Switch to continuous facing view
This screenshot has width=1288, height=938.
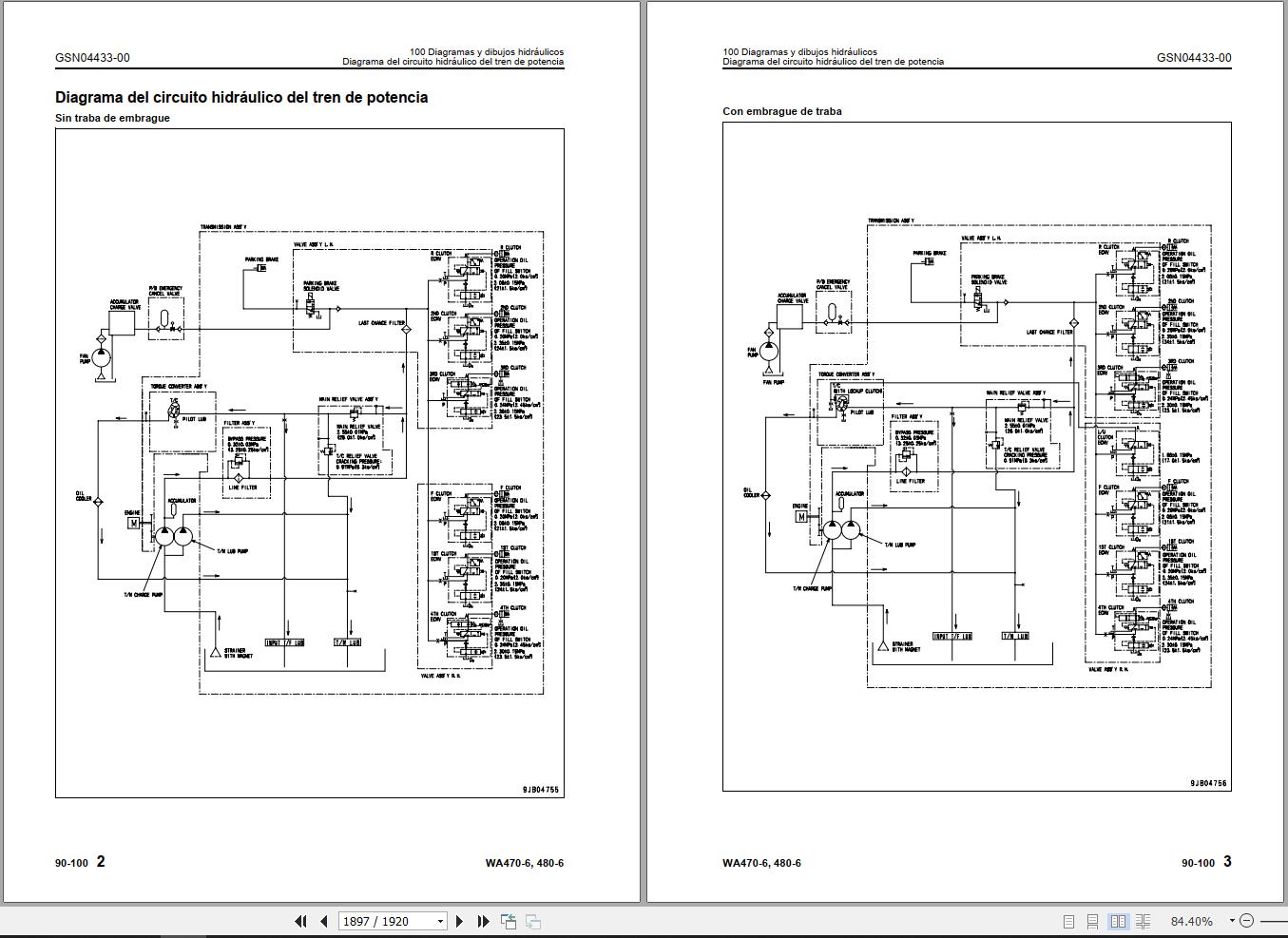pos(1144,921)
